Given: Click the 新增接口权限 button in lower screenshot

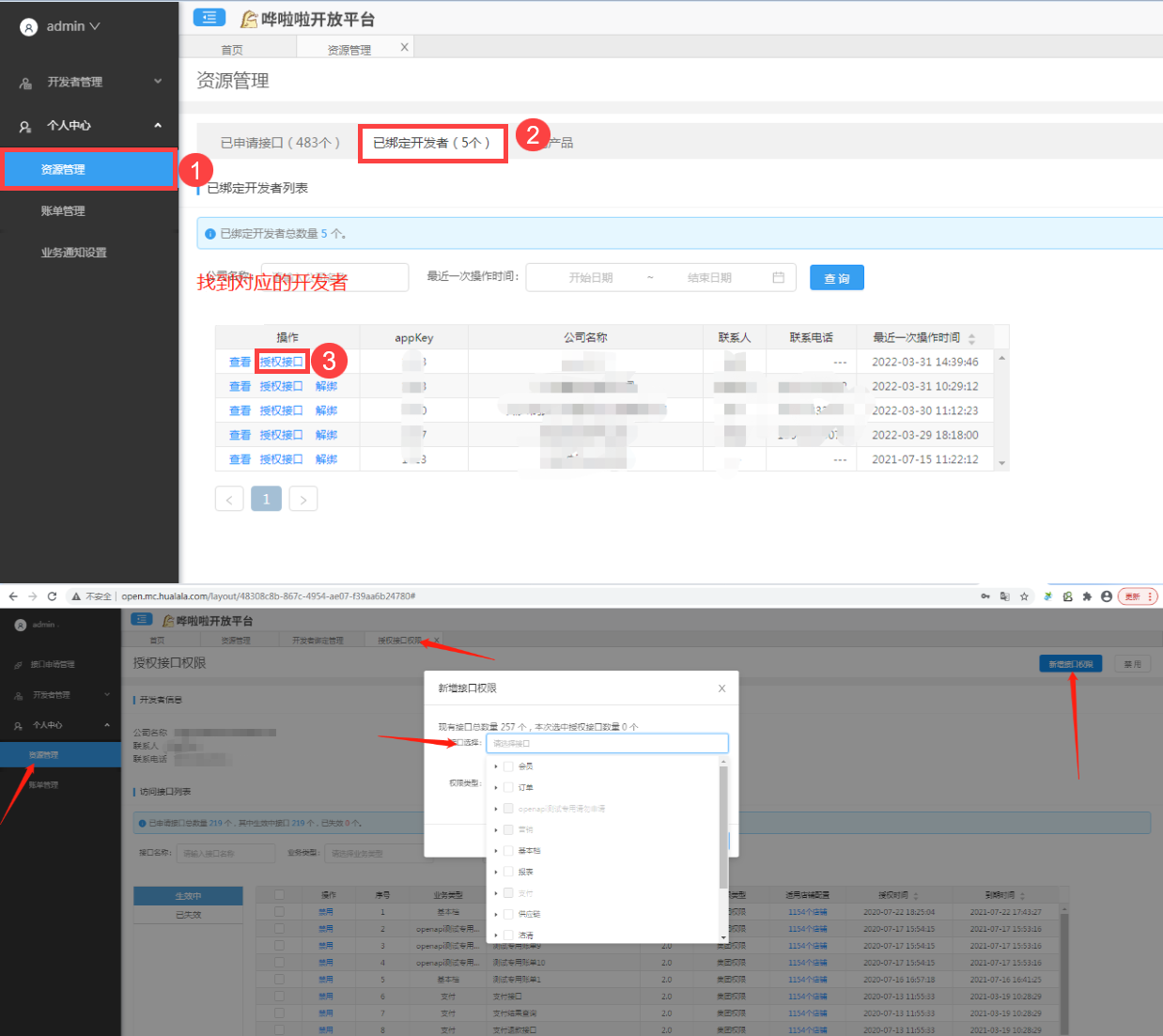Looking at the screenshot, I should (x=1071, y=664).
